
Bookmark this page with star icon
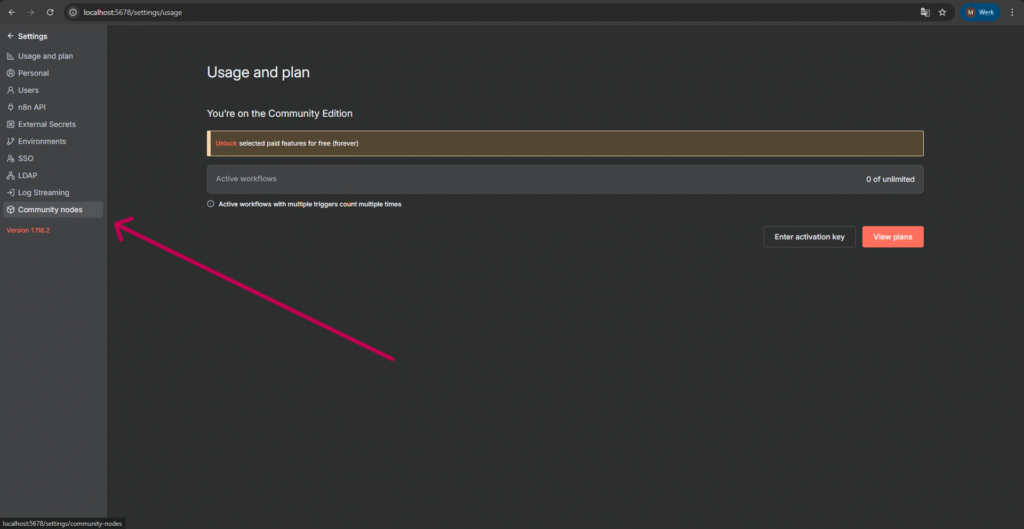[942, 12]
